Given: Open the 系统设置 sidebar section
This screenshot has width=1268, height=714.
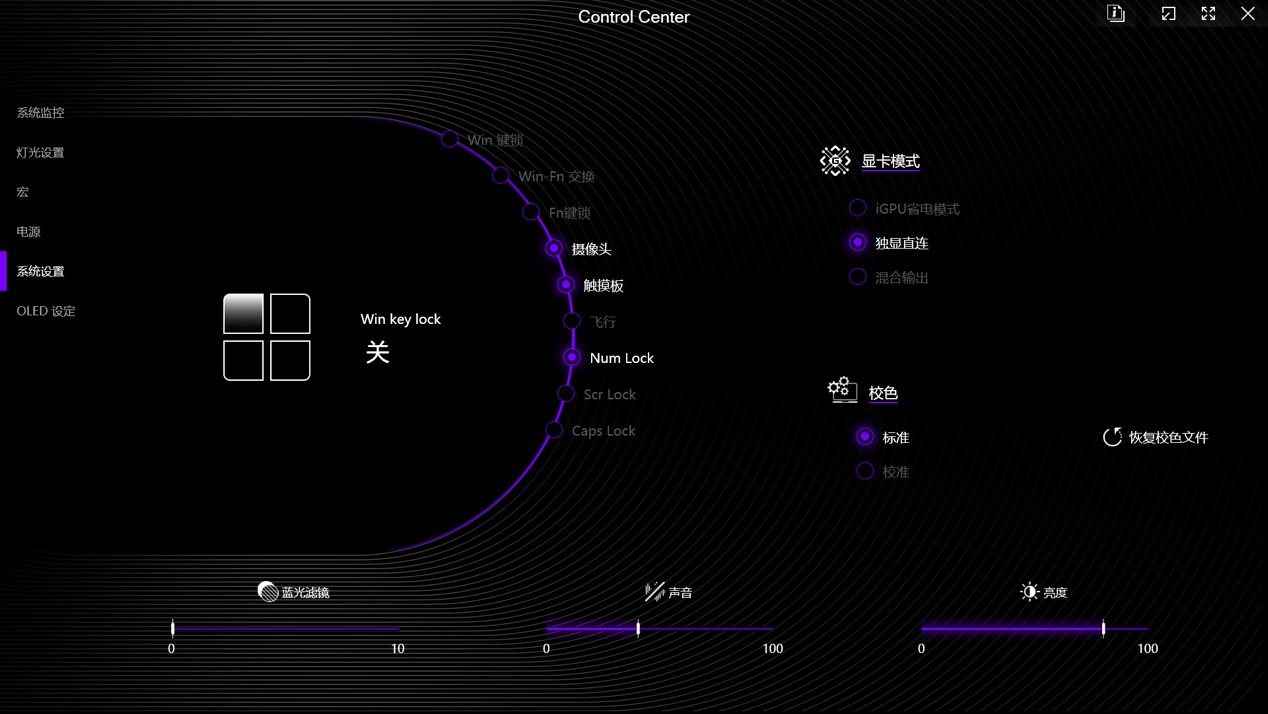Looking at the screenshot, I should [40, 271].
